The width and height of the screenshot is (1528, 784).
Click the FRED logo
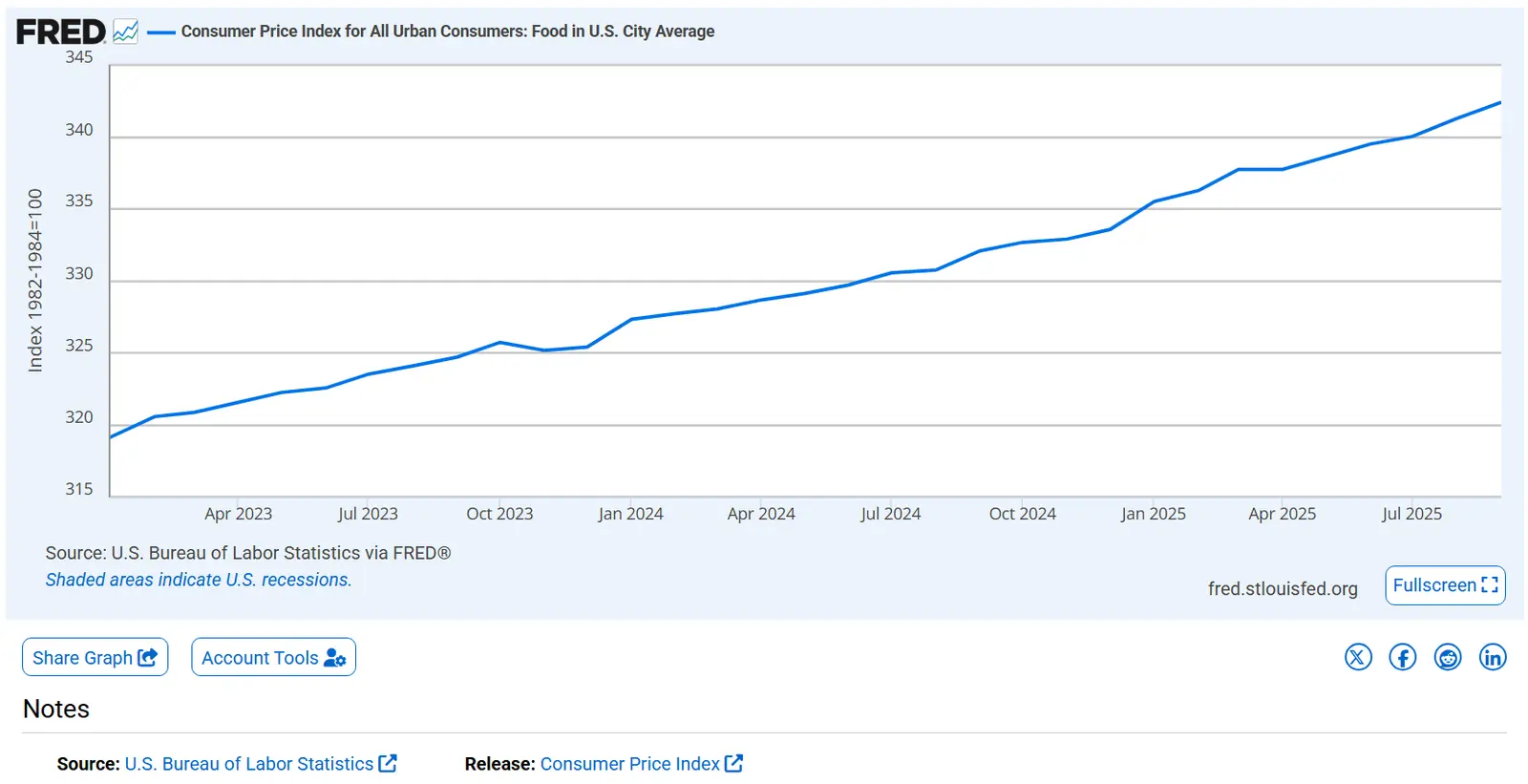(x=60, y=32)
